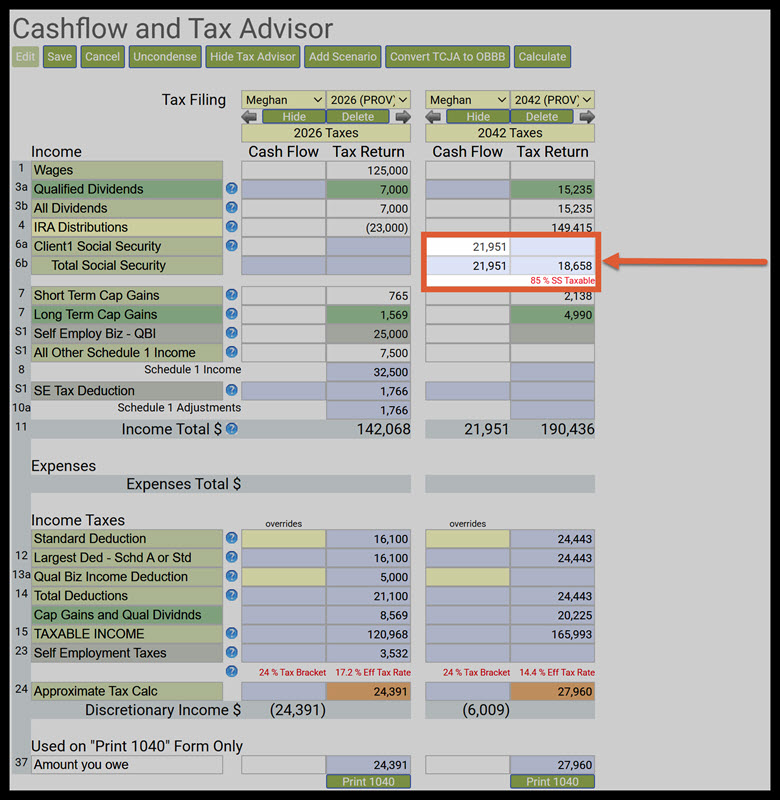Edit 2026 Wages tax return field
The height and width of the screenshot is (800, 780).
point(368,170)
